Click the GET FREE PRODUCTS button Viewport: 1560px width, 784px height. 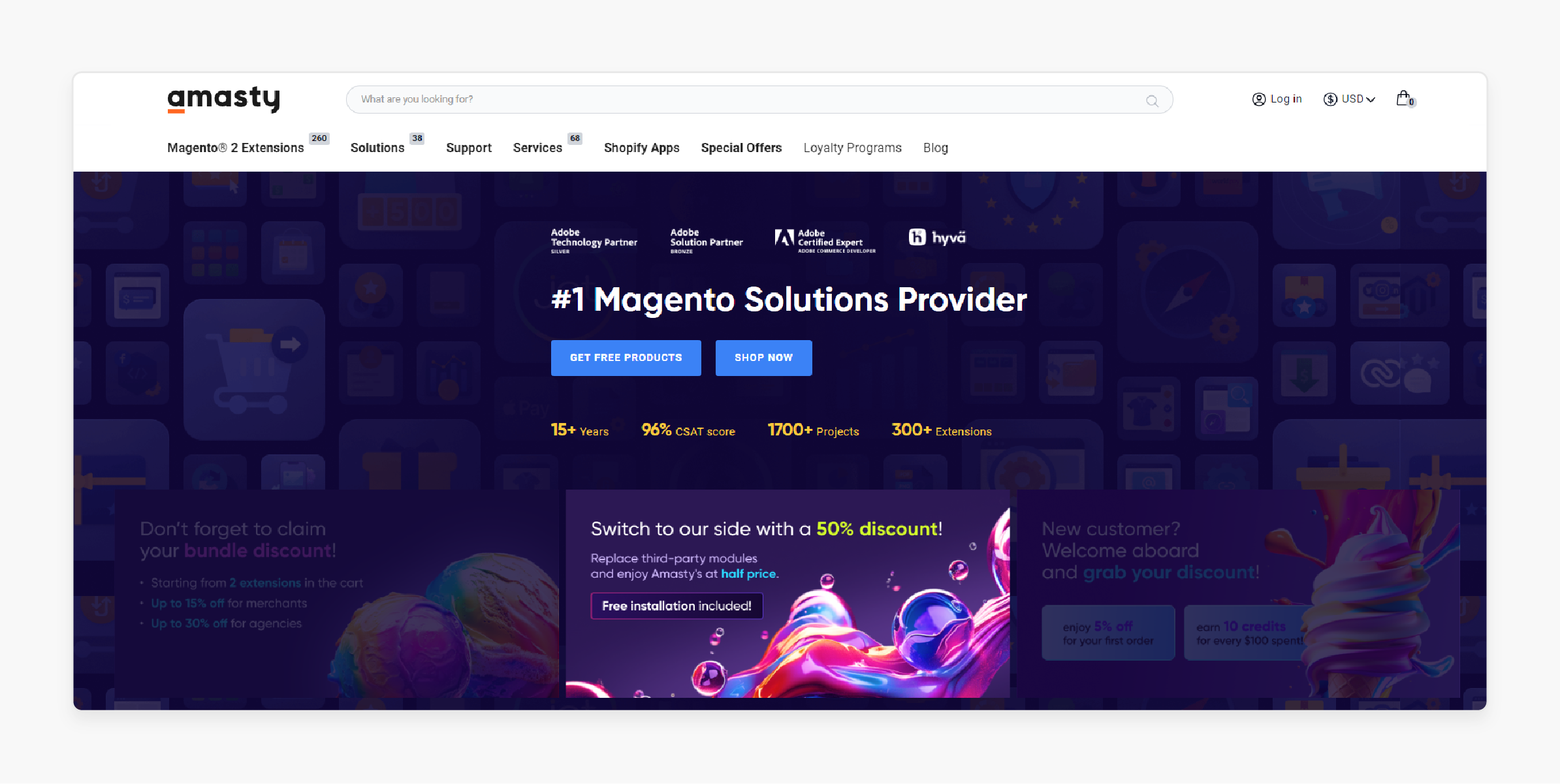[626, 358]
